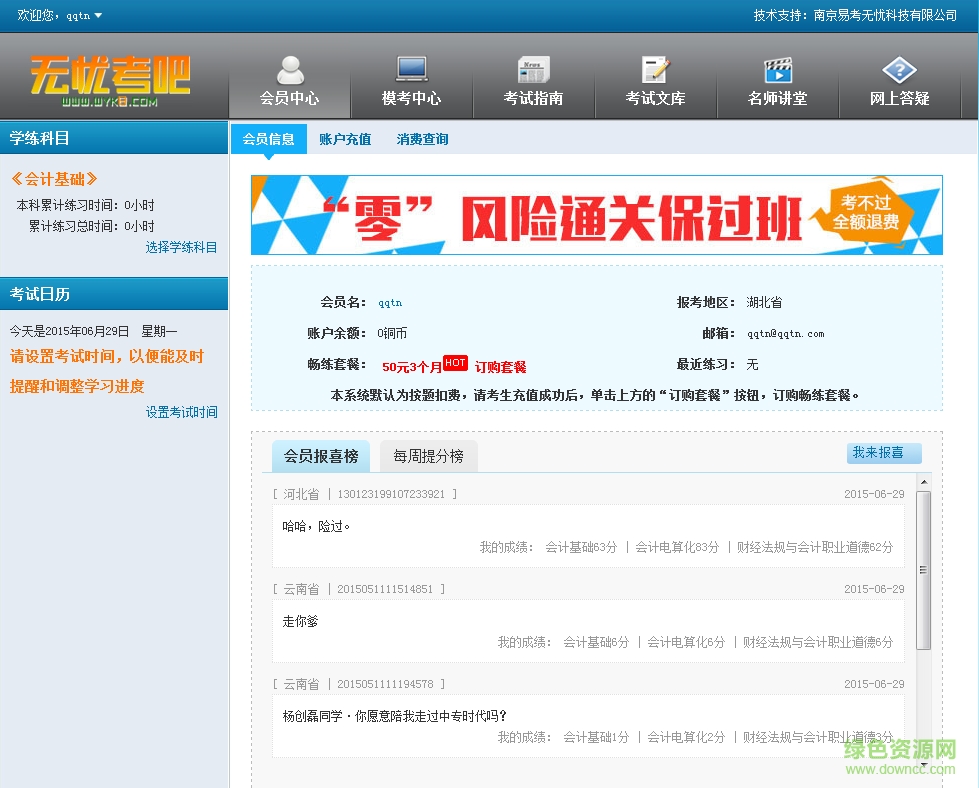Click the 零风险通关保过班 promotional banner
The height and width of the screenshot is (788, 979).
pos(596,217)
